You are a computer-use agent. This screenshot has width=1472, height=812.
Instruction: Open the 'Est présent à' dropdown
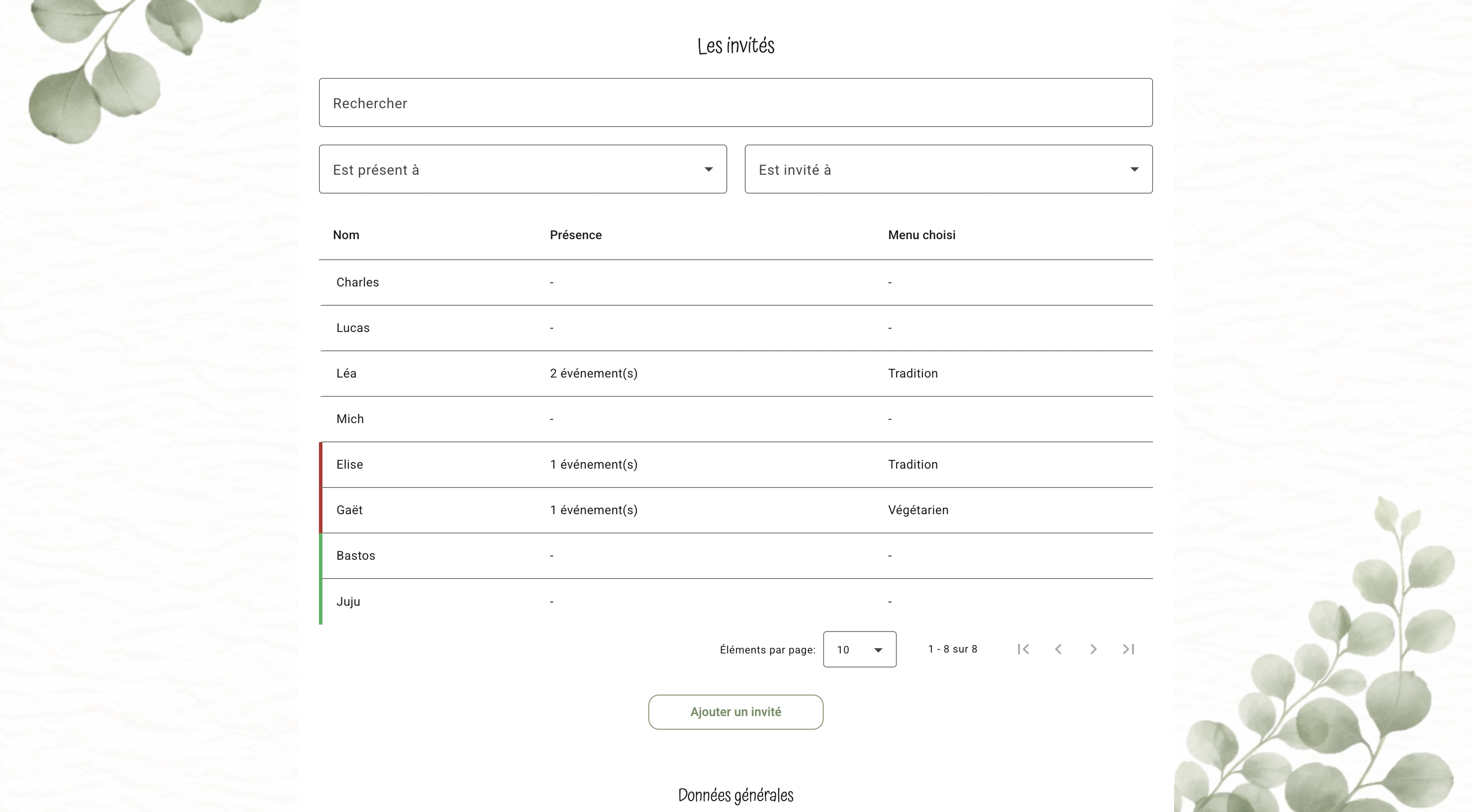(x=522, y=169)
